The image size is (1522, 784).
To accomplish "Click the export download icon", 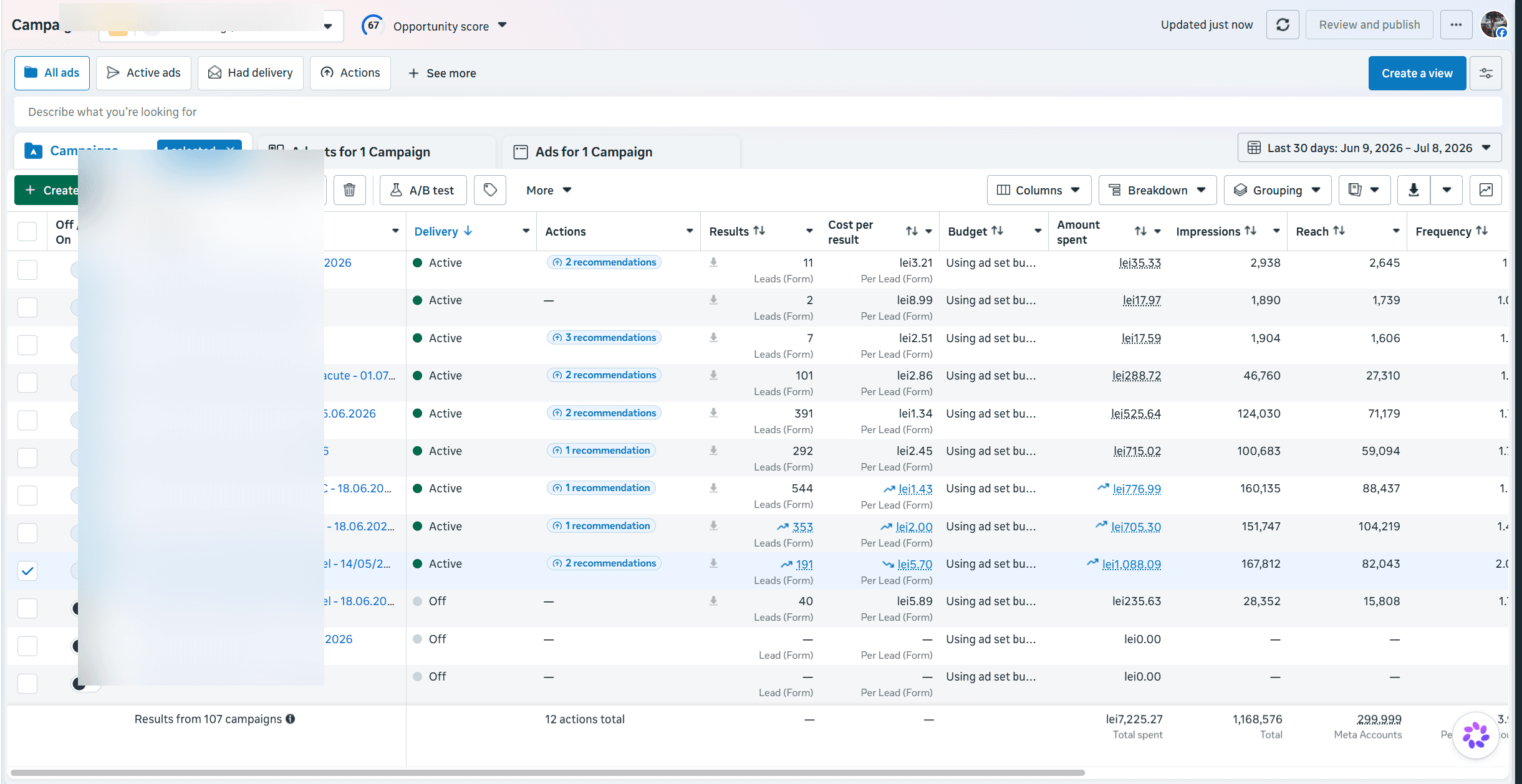I will pyautogui.click(x=1414, y=190).
